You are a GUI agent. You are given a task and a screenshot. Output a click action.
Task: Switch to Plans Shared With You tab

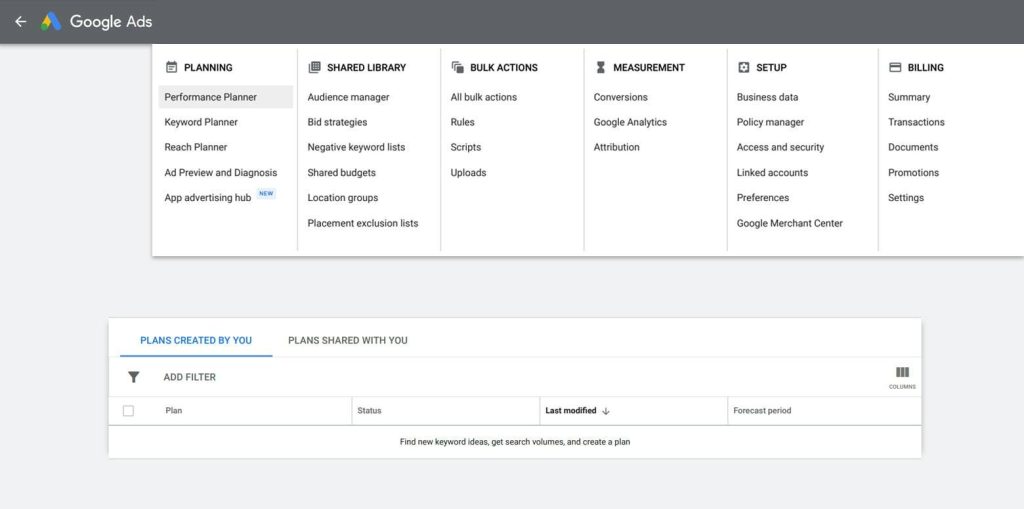click(x=347, y=340)
